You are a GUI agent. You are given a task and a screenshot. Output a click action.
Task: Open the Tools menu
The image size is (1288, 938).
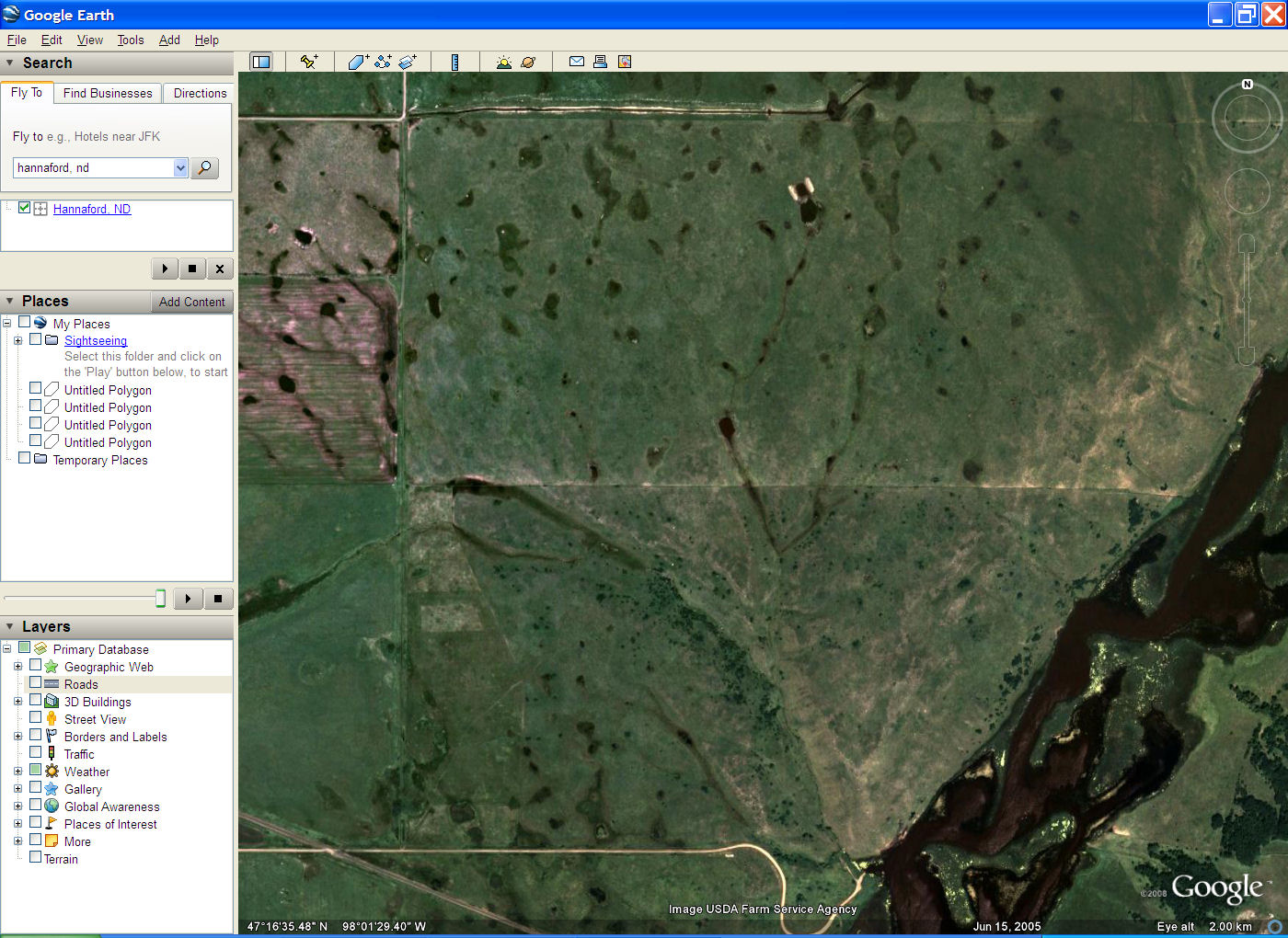[131, 40]
